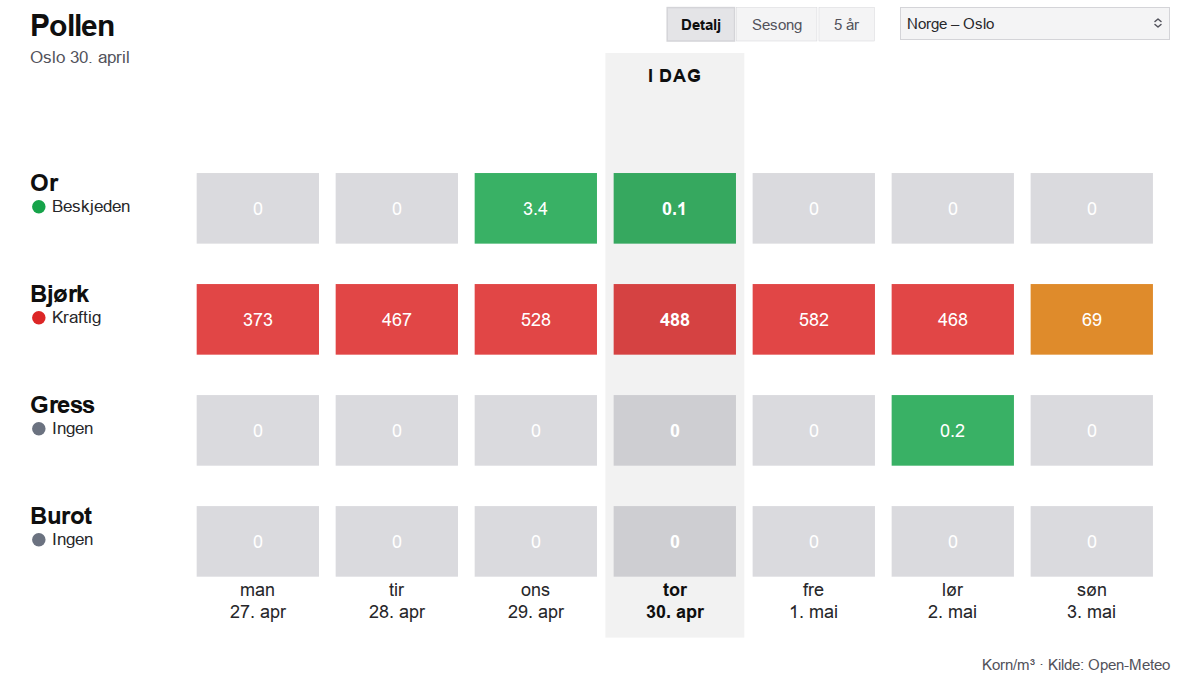Switch to the Sesong view tab
This screenshot has height=675, width=1200.
777,25
